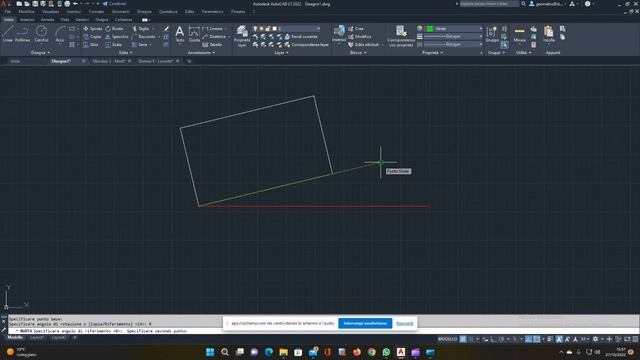Open the Modifica menu
The width and height of the screenshot is (640, 360).
click(x=27, y=12)
